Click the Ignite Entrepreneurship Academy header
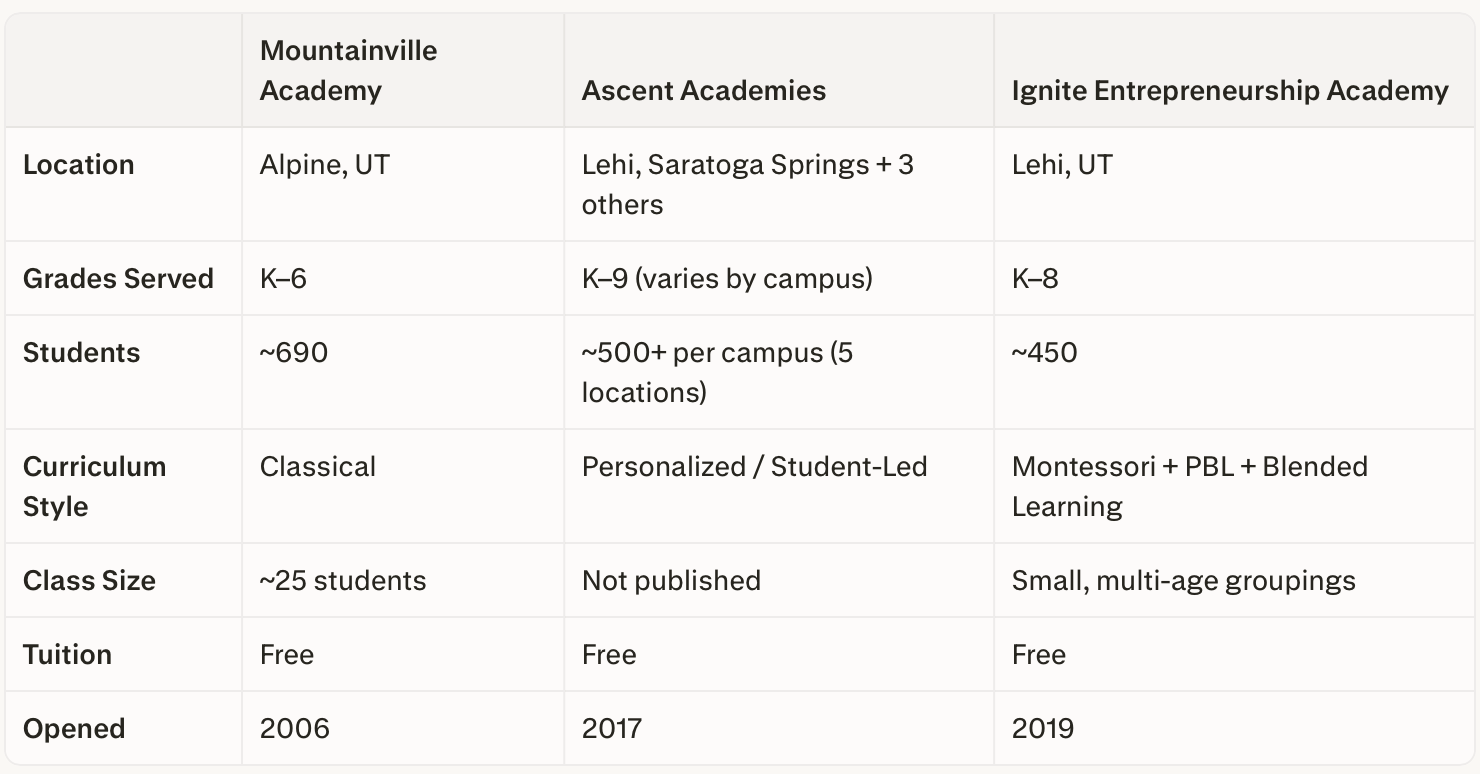This screenshot has height=774, width=1480. pos(1230,90)
